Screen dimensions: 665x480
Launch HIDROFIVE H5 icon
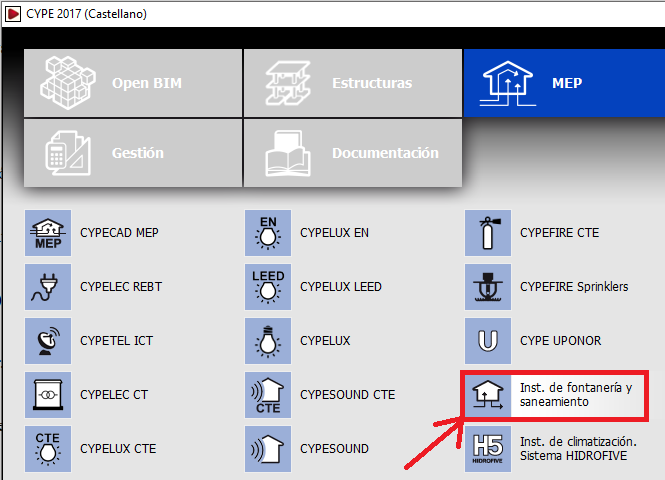click(488, 449)
